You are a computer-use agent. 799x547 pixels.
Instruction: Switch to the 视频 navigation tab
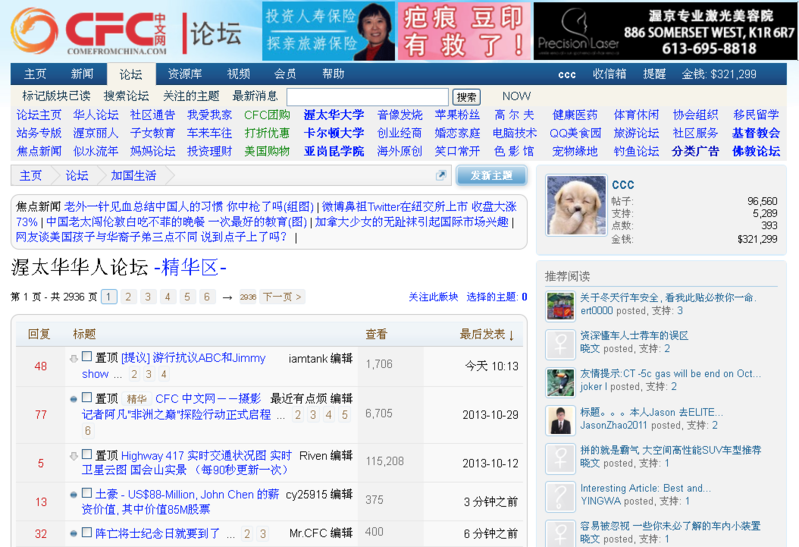pyautogui.click(x=238, y=74)
